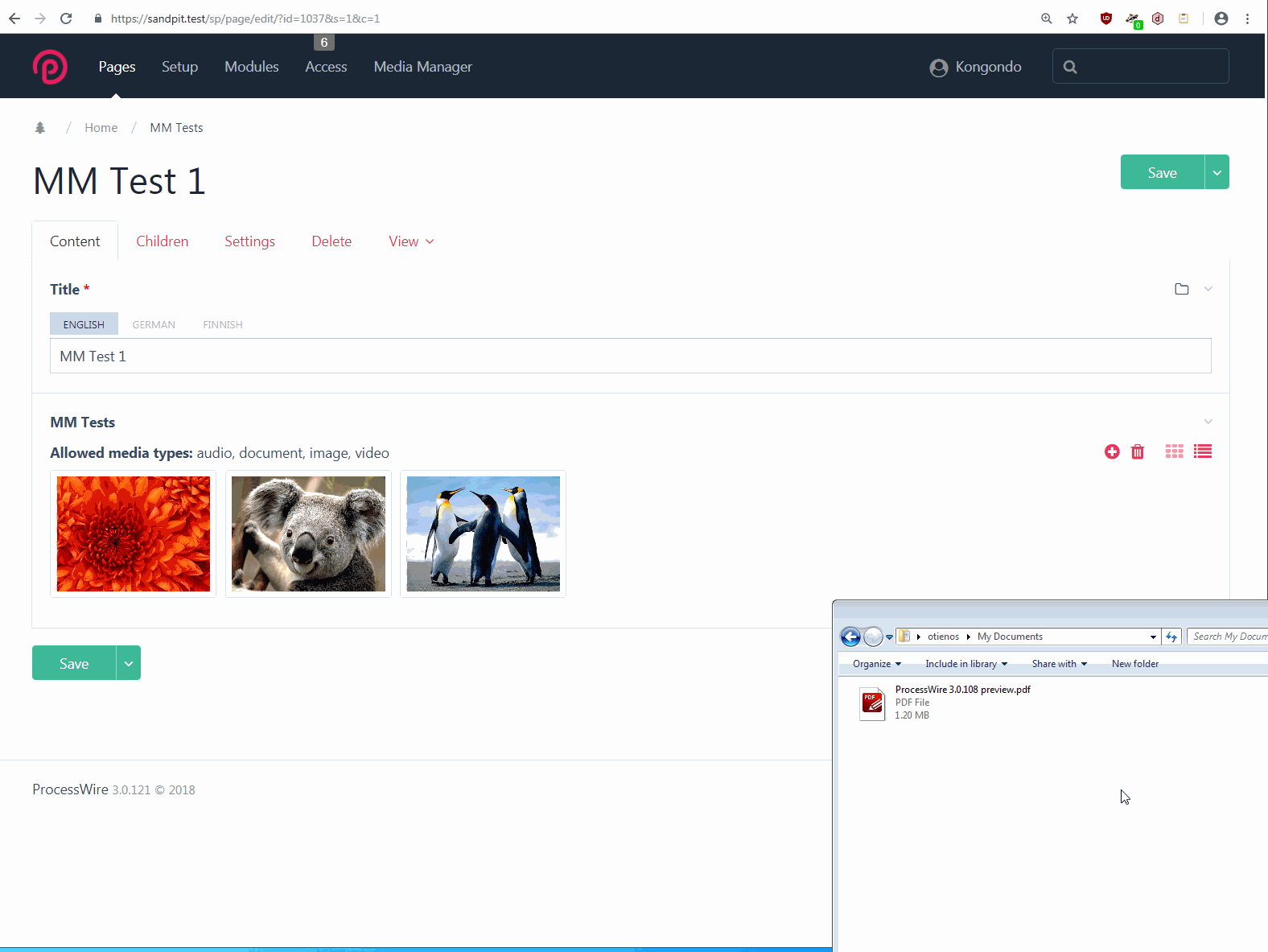Open Include in library dropdown

point(966,664)
